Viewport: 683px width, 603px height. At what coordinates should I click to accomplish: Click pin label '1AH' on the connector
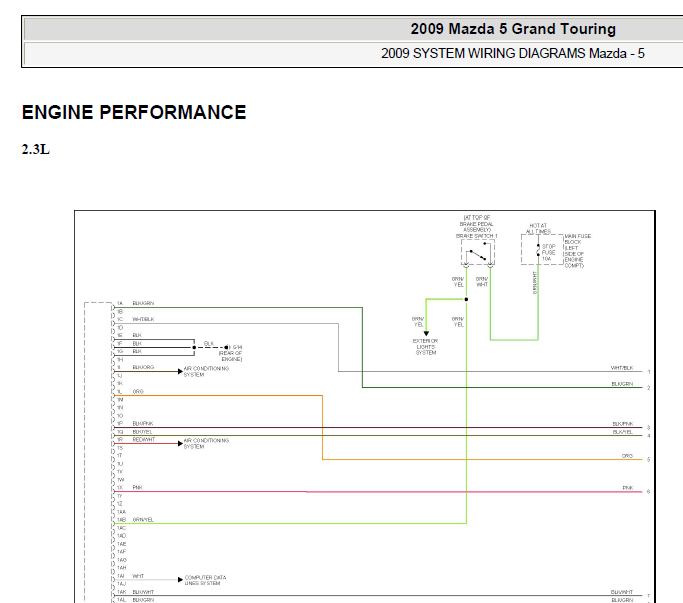point(122,568)
